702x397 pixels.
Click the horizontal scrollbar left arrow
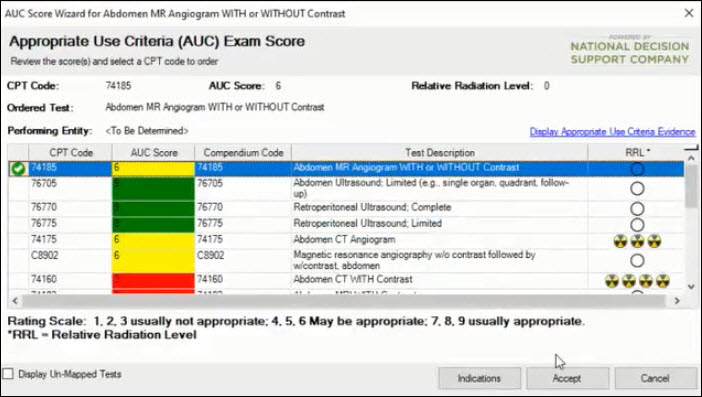(15, 301)
